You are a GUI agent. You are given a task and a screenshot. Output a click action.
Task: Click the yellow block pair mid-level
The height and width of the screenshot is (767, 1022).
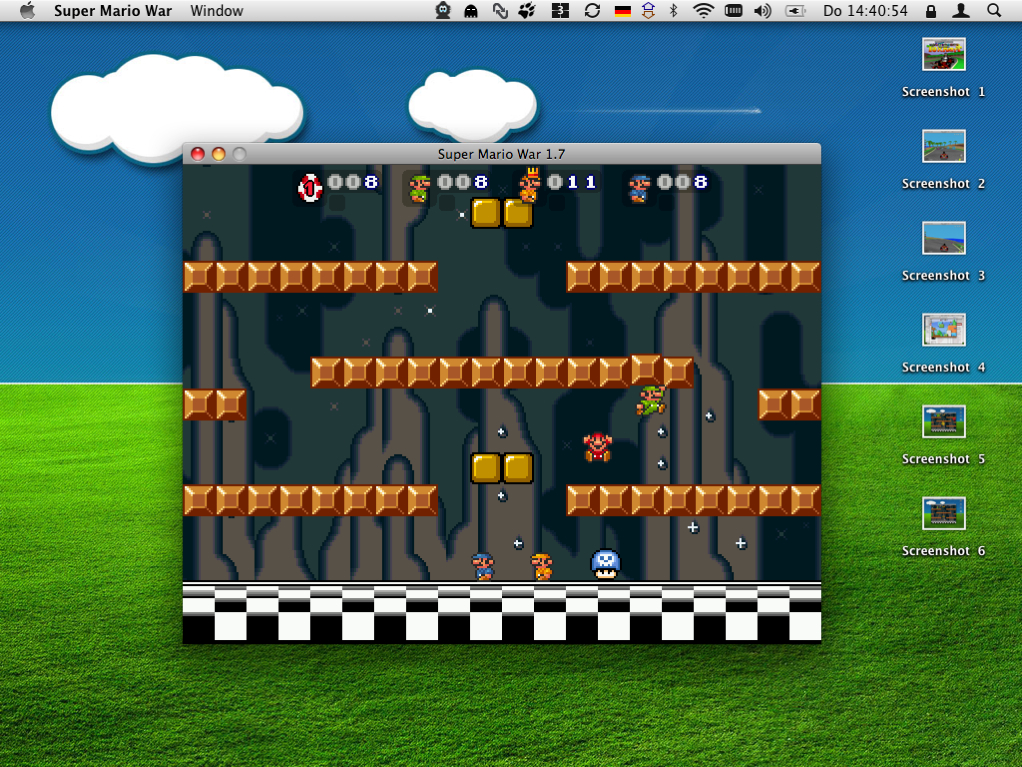point(502,468)
